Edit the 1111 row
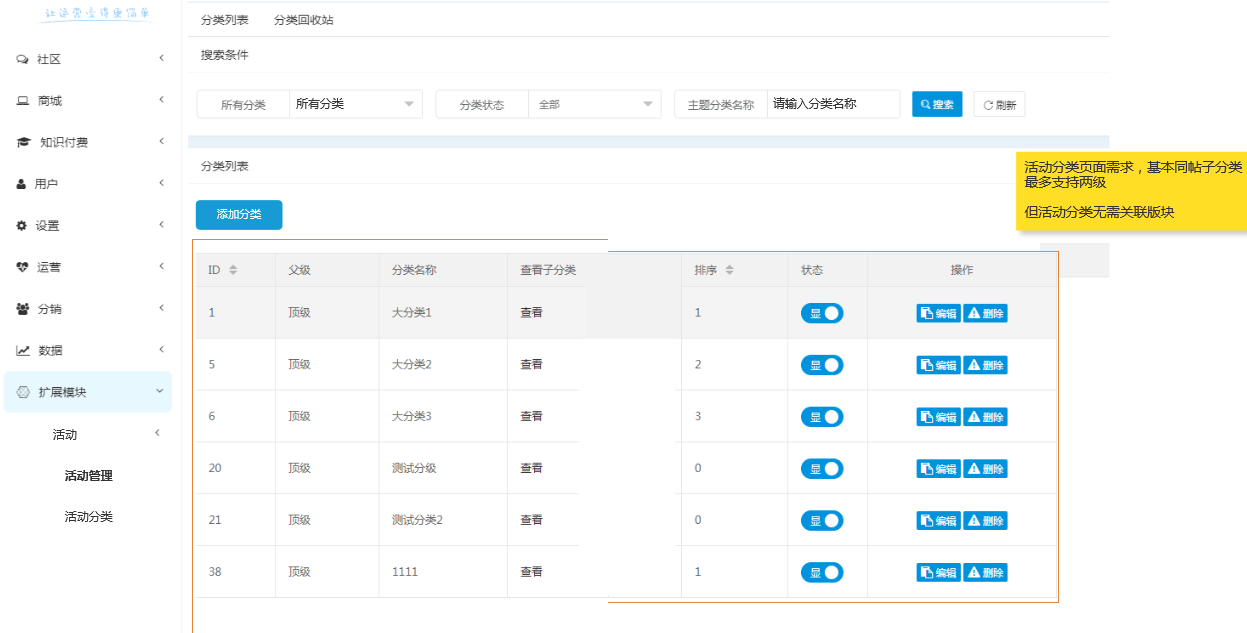This screenshot has height=633, width=1247. [x=939, y=573]
